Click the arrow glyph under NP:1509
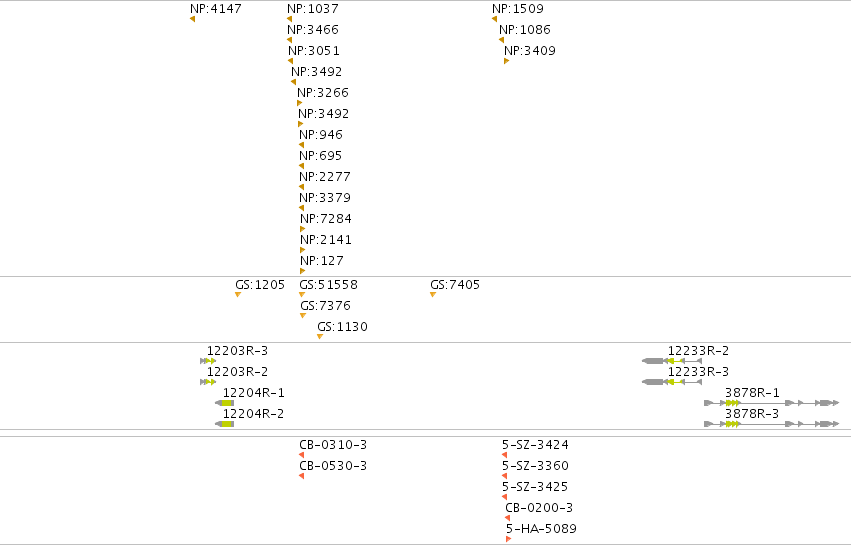The height and width of the screenshot is (545, 851). (x=494, y=19)
